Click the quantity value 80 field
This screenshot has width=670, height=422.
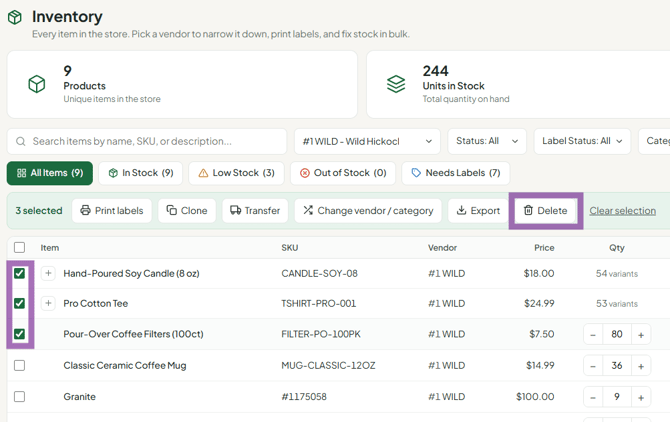617,334
